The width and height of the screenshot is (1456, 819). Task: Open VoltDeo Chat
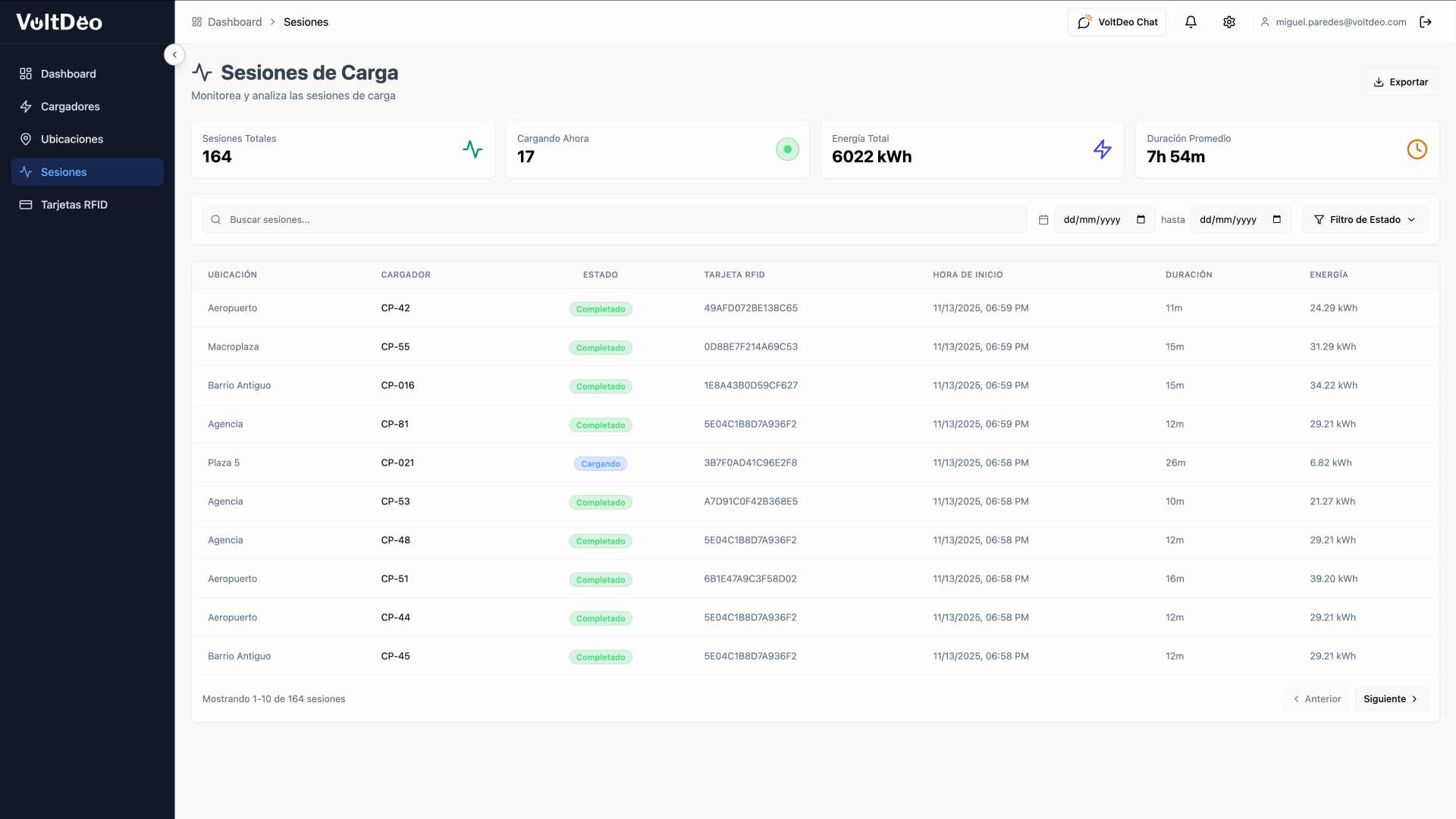click(x=1117, y=22)
